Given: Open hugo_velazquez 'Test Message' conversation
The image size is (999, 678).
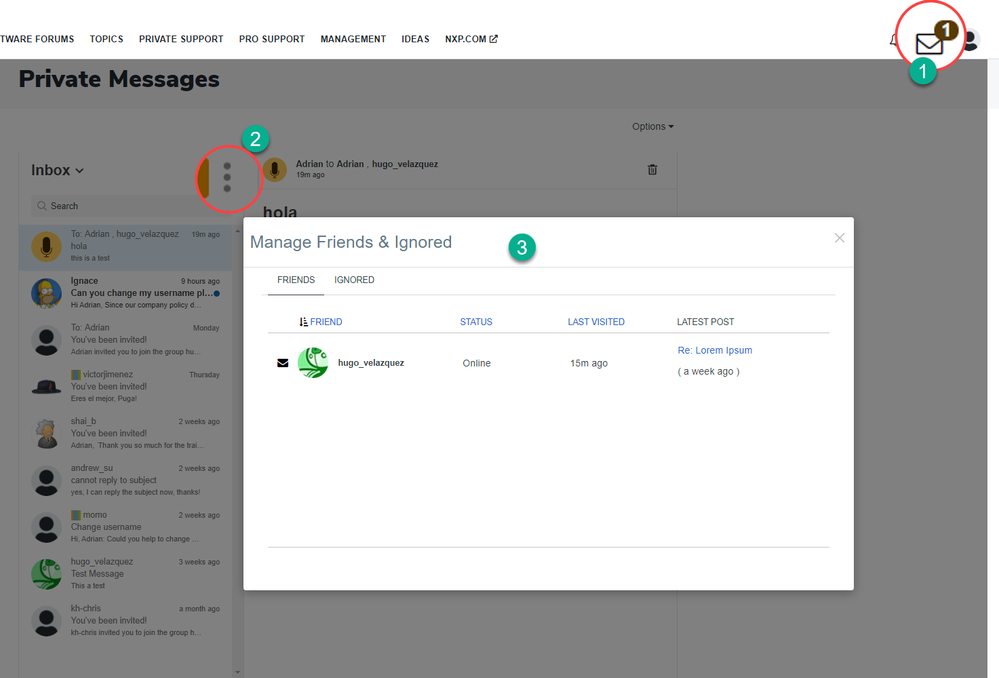Looking at the screenshot, I should pyautogui.click(x=126, y=573).
